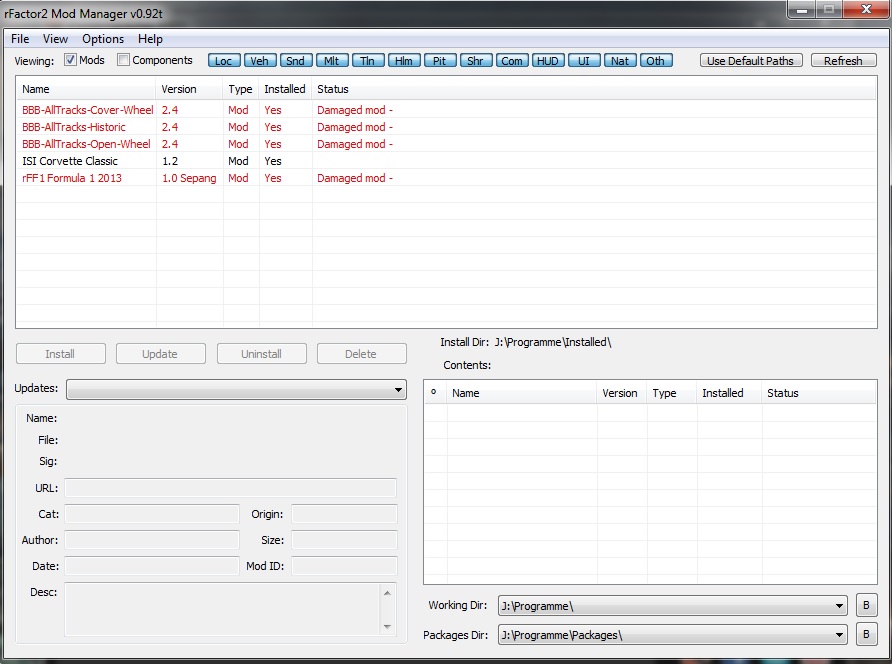Open the Options menu

pos(103,39)
